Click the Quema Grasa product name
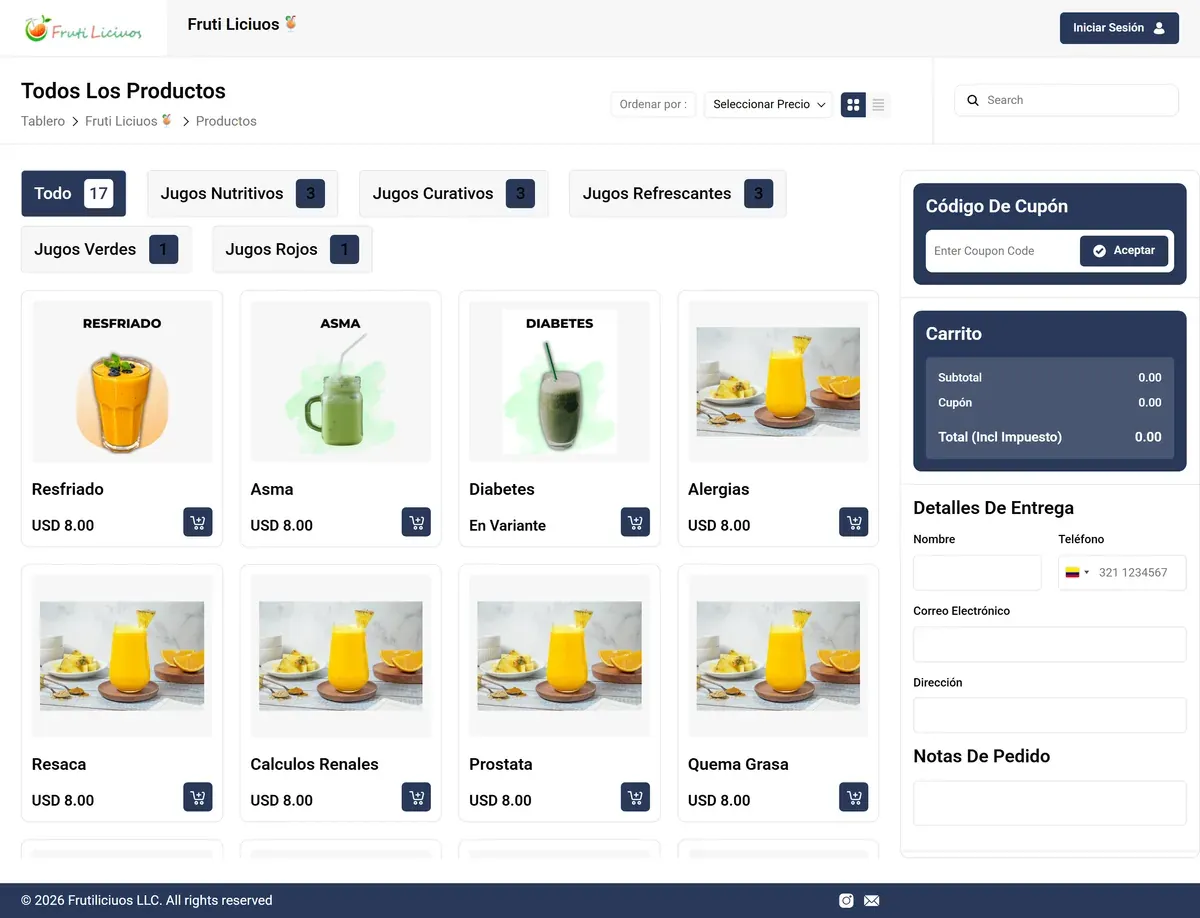 point(738,764)
